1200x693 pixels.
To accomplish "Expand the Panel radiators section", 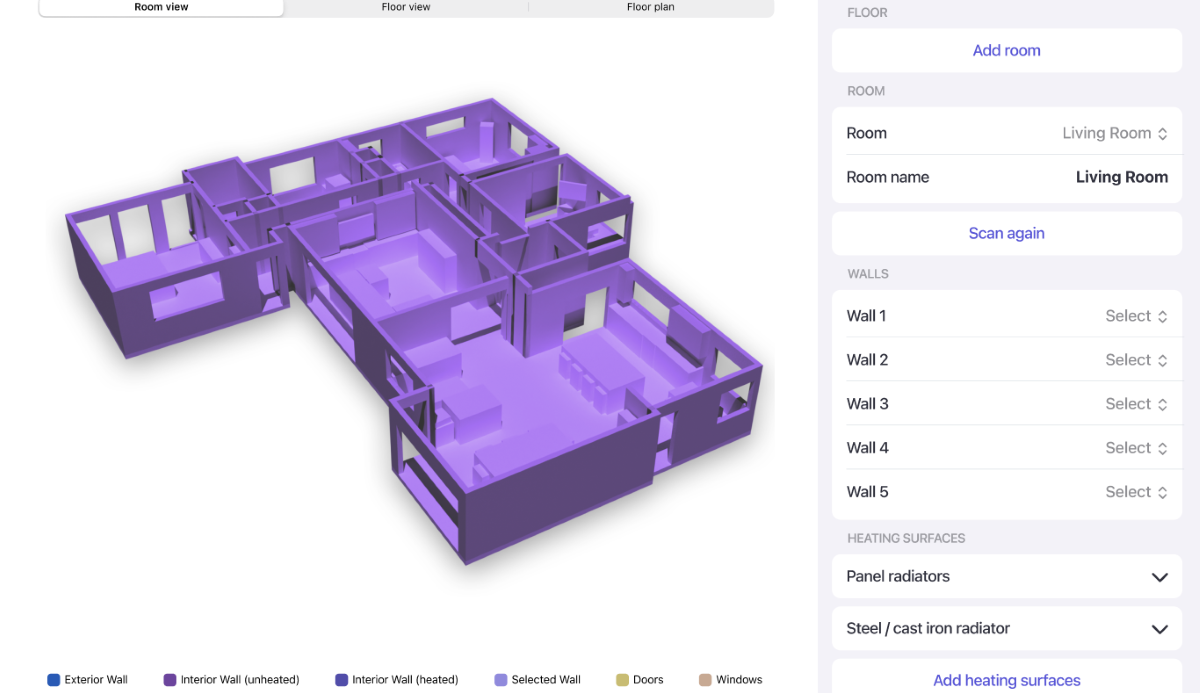I will point(1159,577).
